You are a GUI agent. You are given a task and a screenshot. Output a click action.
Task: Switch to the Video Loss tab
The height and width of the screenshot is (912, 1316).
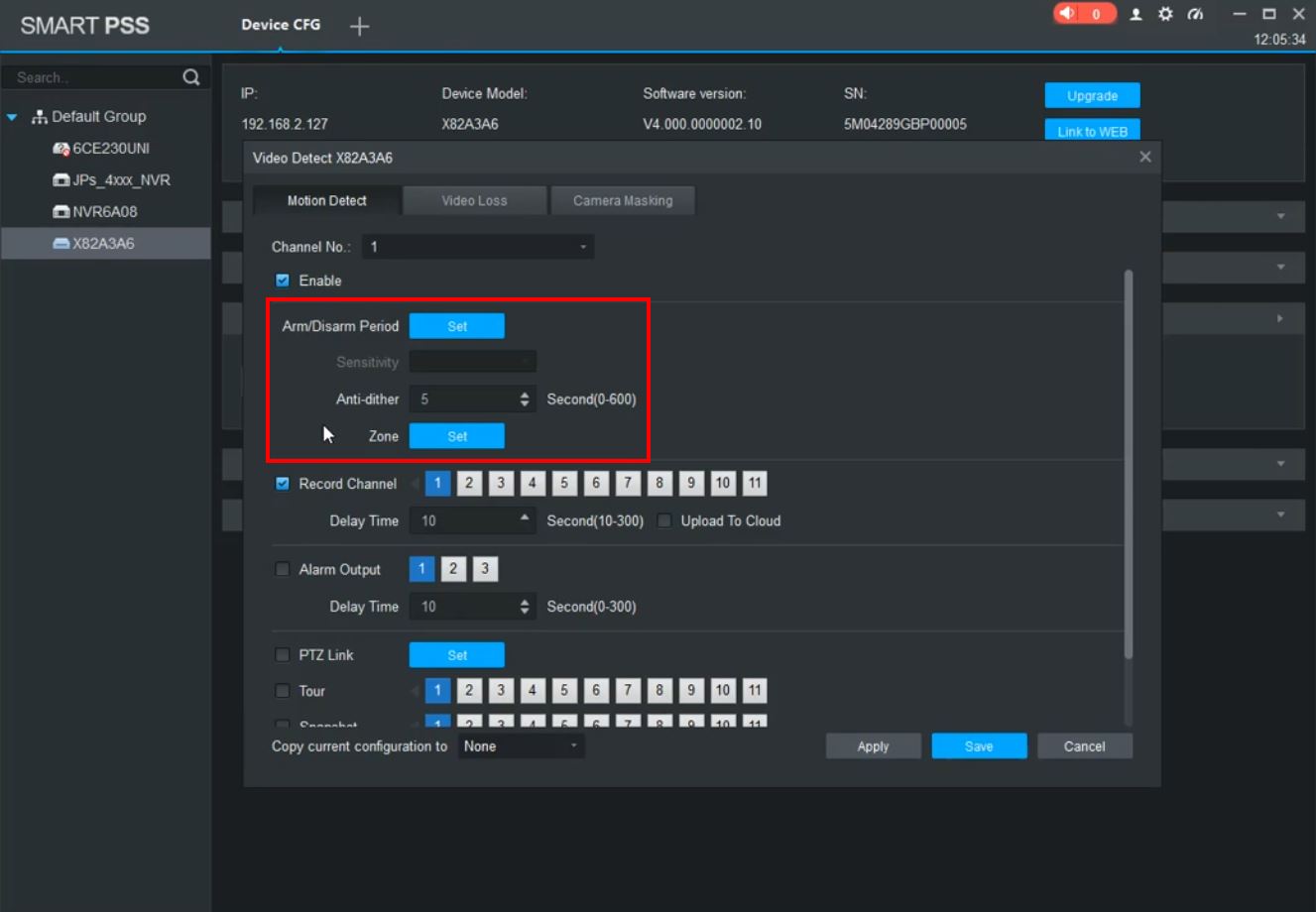click(x=474, y=200)
